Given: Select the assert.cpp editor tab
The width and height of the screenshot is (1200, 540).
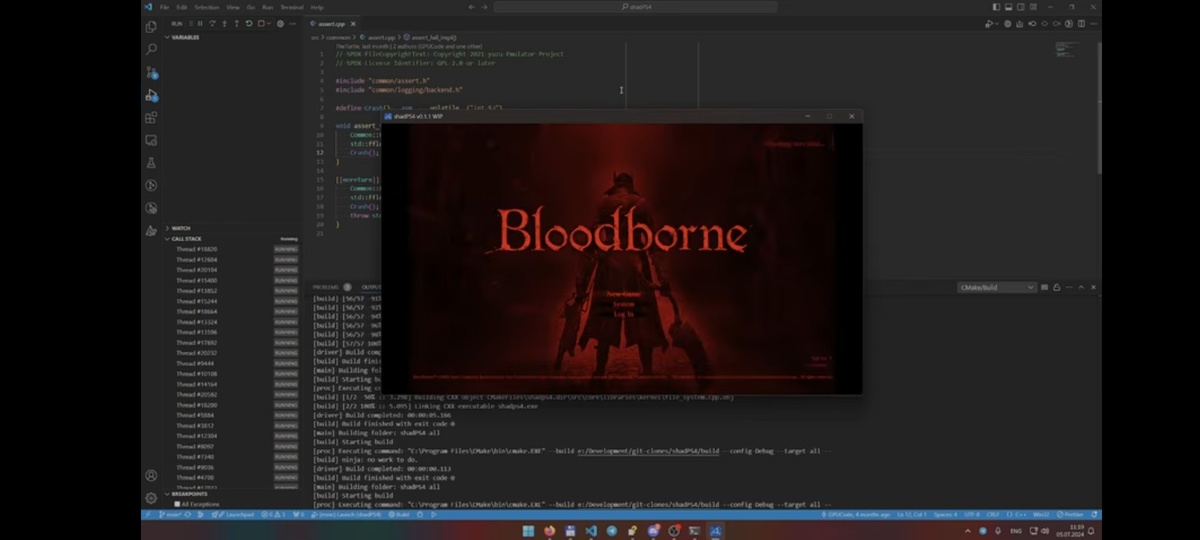Looking at the screenshot, I should 330,24.
